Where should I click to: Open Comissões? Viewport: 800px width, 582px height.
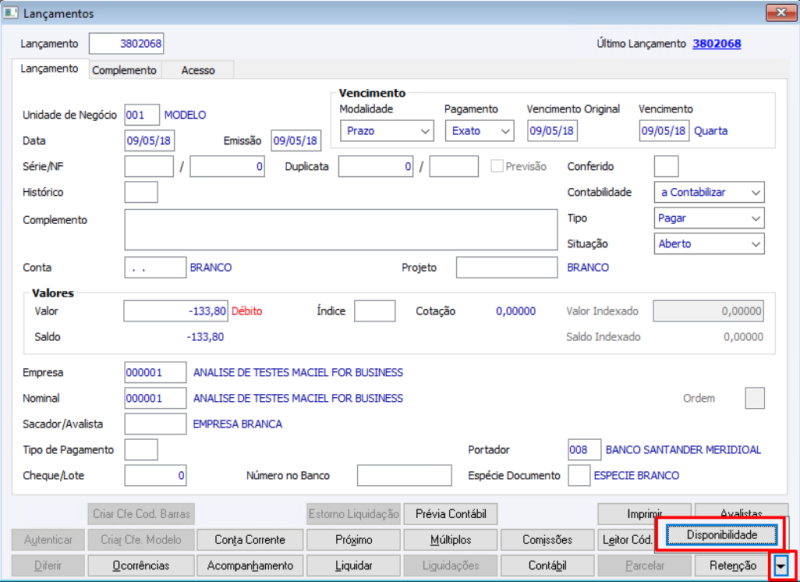click(547, 539)
